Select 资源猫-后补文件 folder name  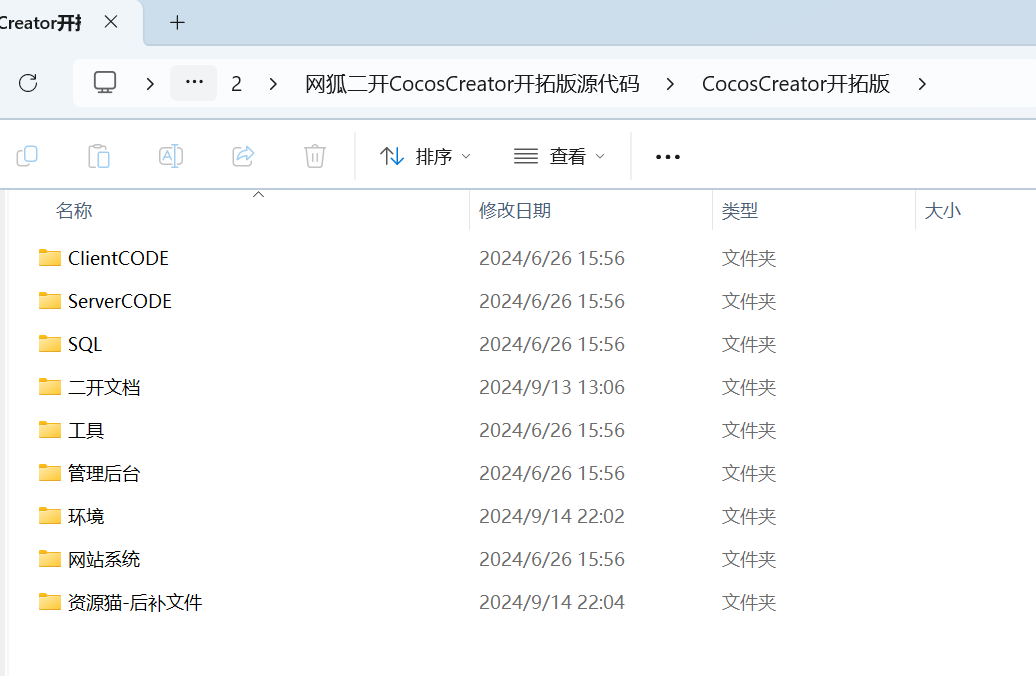click(x=135, y=602)
